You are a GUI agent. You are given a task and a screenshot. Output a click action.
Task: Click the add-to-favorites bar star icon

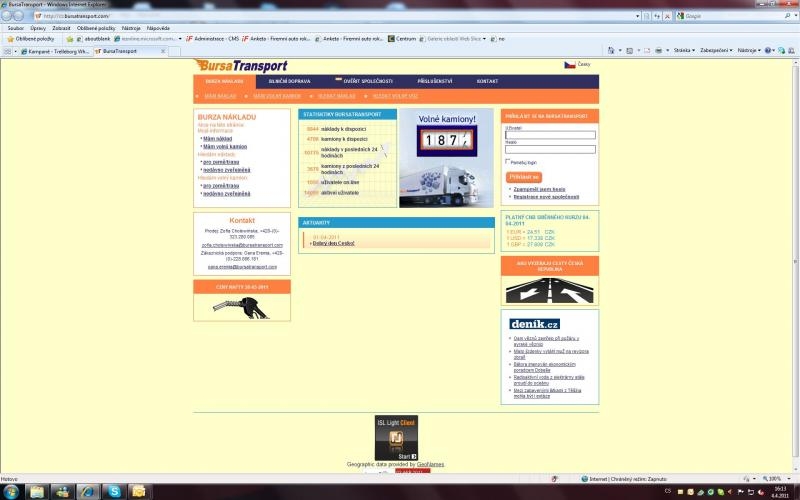(x=70, y=39)
